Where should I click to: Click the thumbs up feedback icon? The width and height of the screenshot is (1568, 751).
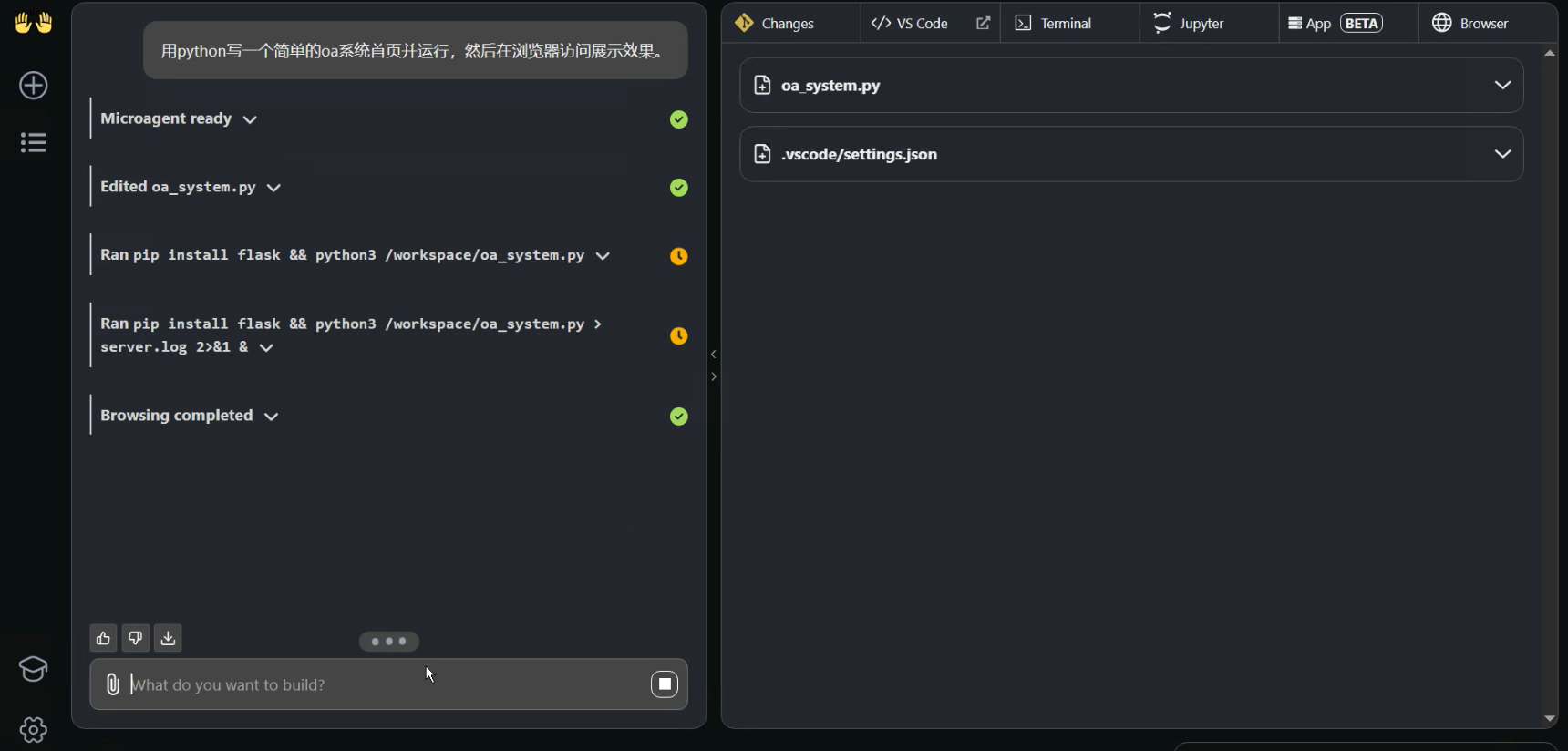pyautogui.click(x=103, y=638)
